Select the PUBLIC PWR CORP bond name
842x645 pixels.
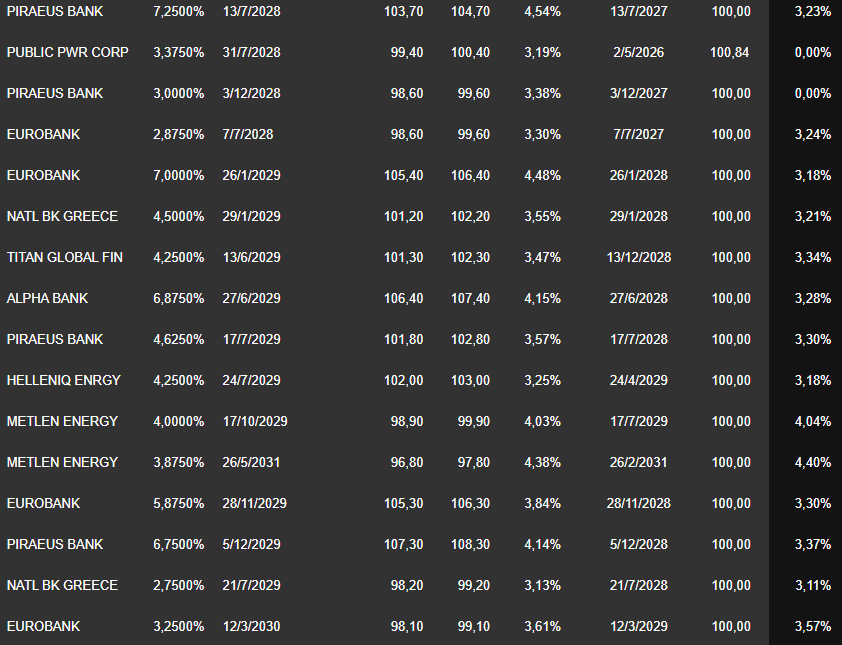[x=67, y=52]
